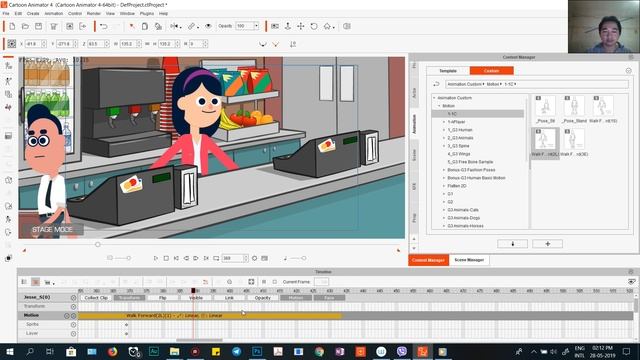This screenshot has height=360, width=640.
Task: Switch to the Template tab
Action: (x=448, y=71)
